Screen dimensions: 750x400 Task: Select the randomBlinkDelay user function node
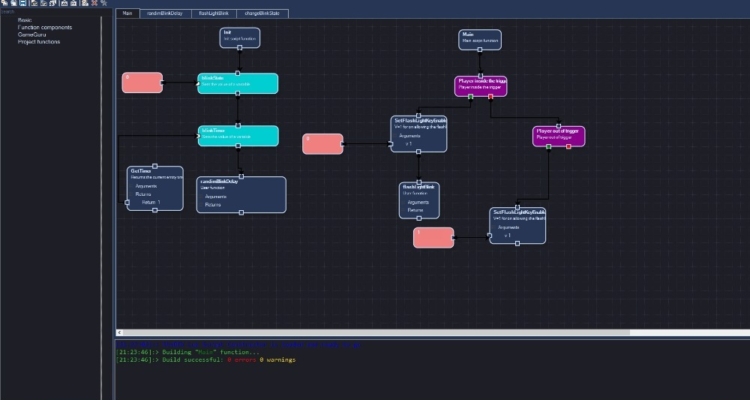[x=242, y=195]
